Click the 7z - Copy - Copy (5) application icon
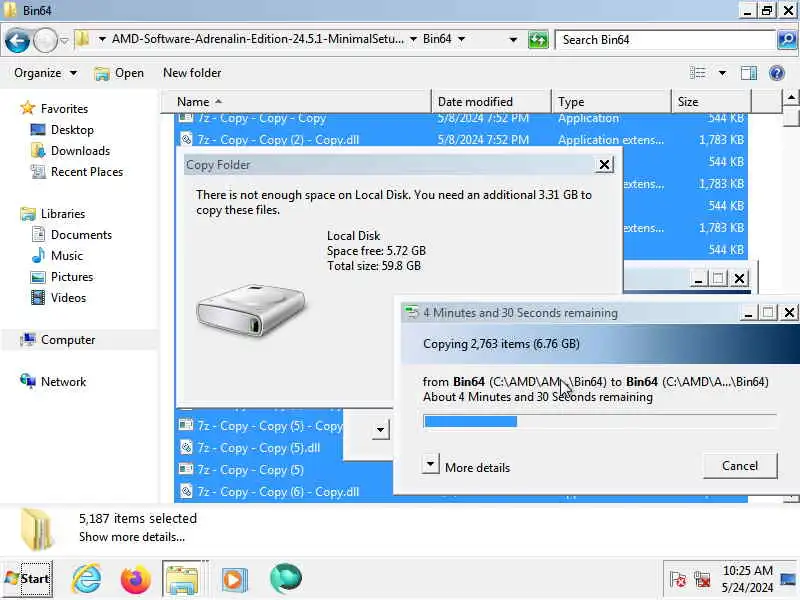The height and width of the screenshot is (600, 800). pos(186,470)
